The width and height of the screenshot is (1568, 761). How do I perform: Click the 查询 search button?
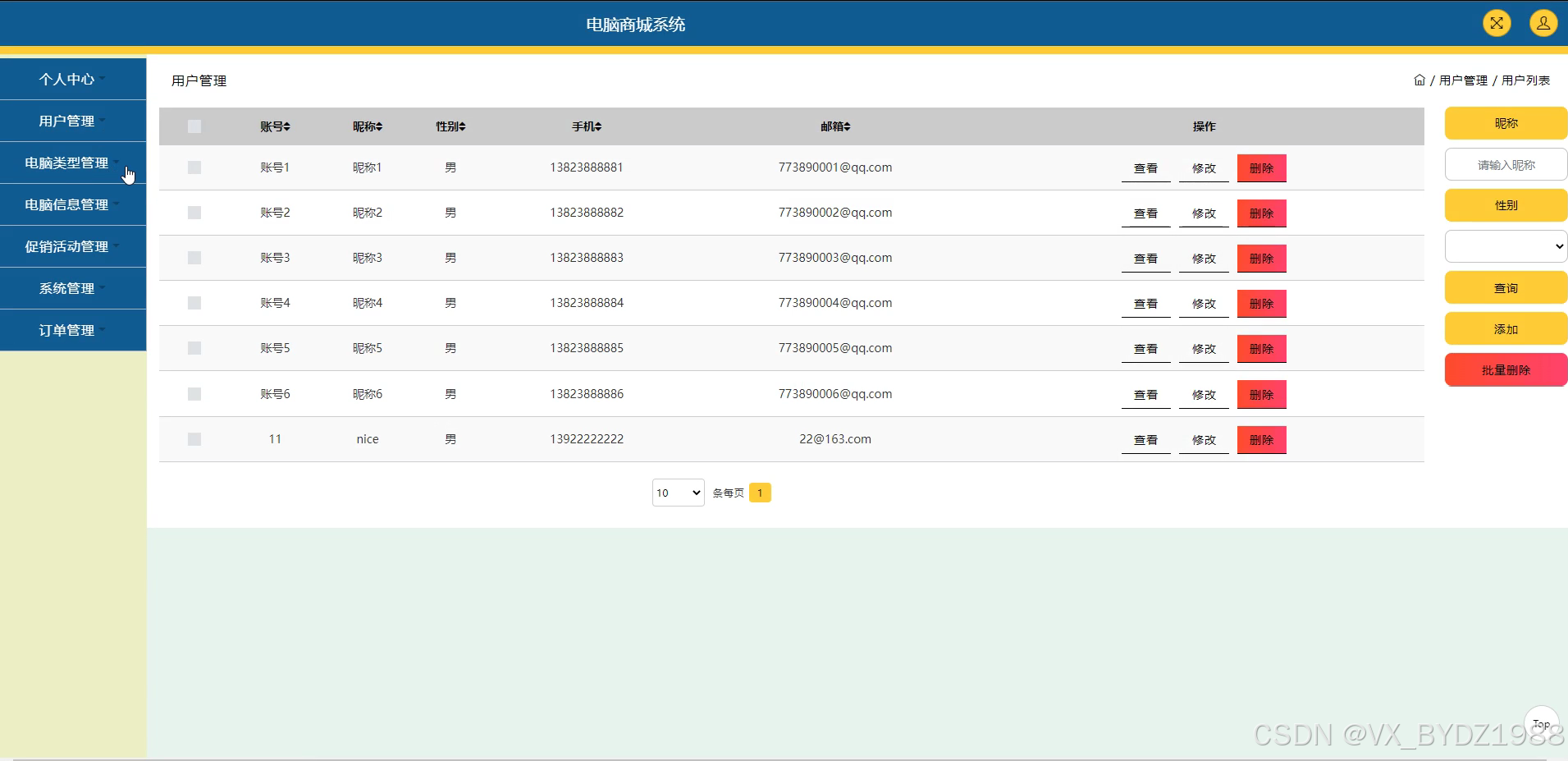coord(1506,288)
